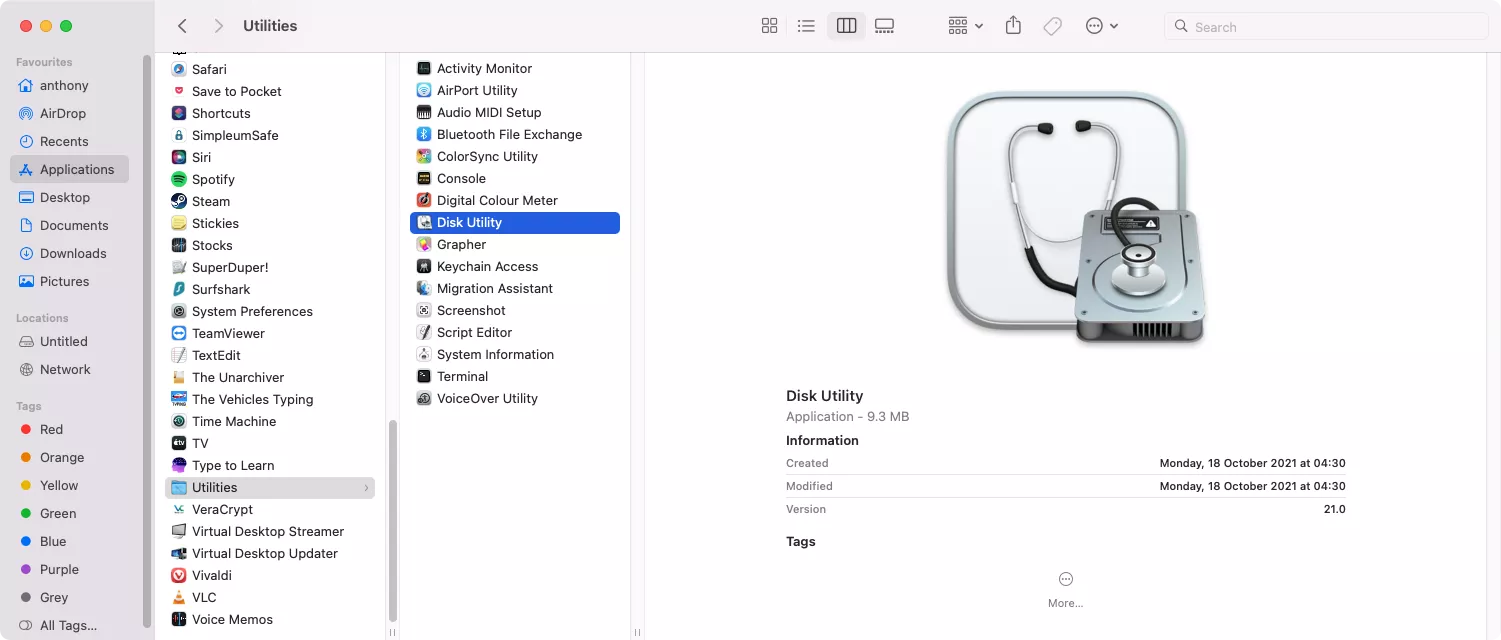Screen dimensions: 1501x640
Task: Select the Siri app icon
Action: pos(179,157)
